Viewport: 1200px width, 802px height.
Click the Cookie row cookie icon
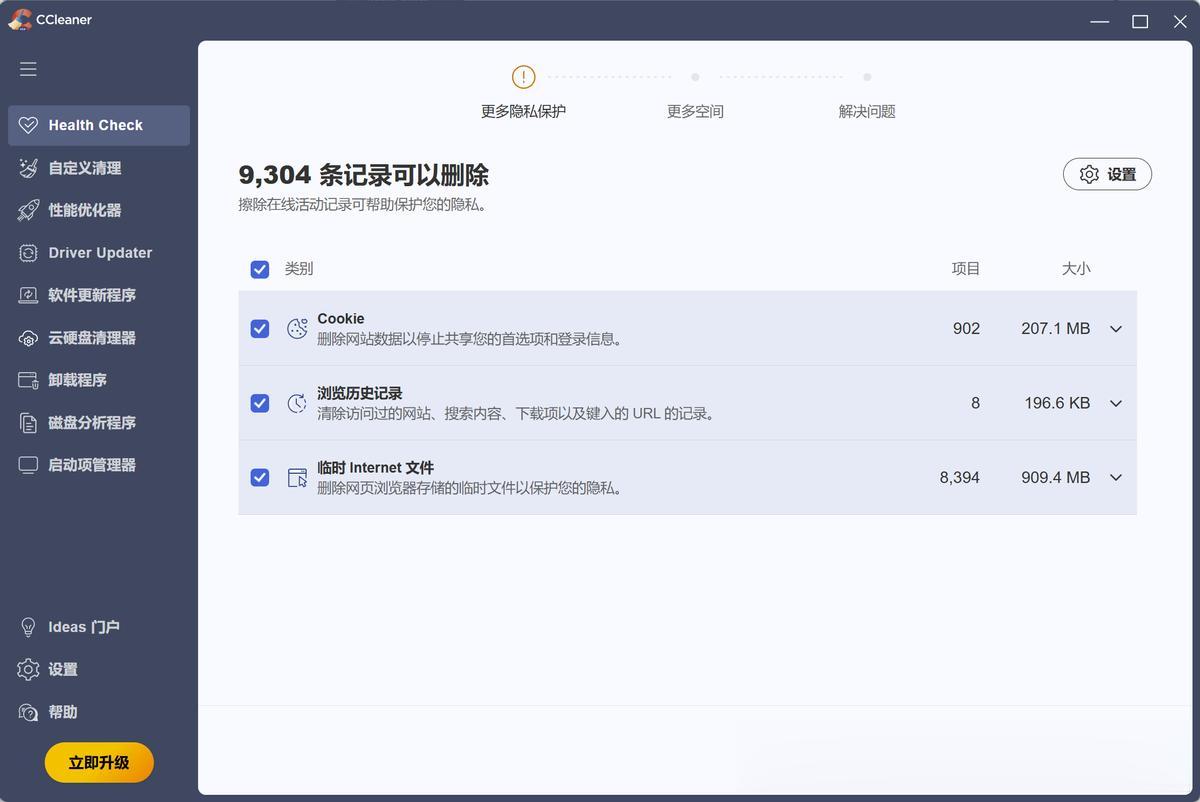(x=297, y=328)
